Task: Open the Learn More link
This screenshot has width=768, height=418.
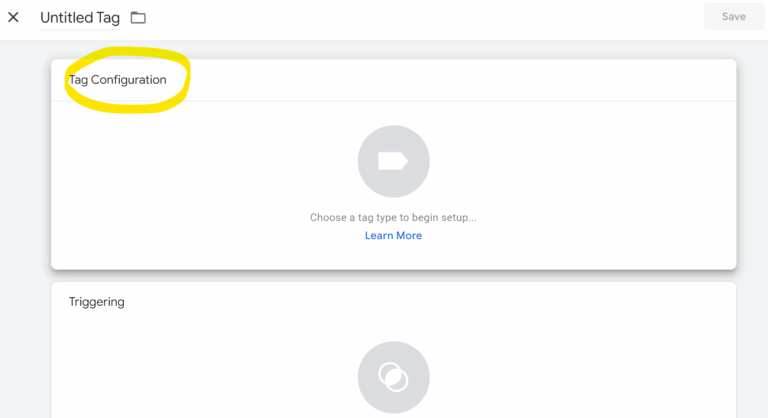Action: click(x=393, y=236)
